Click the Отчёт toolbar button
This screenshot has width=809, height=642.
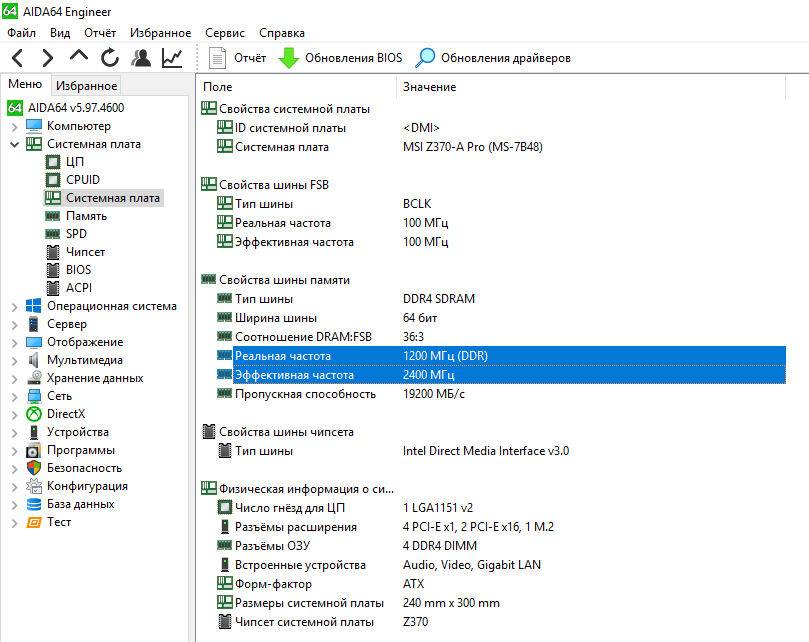239,58
